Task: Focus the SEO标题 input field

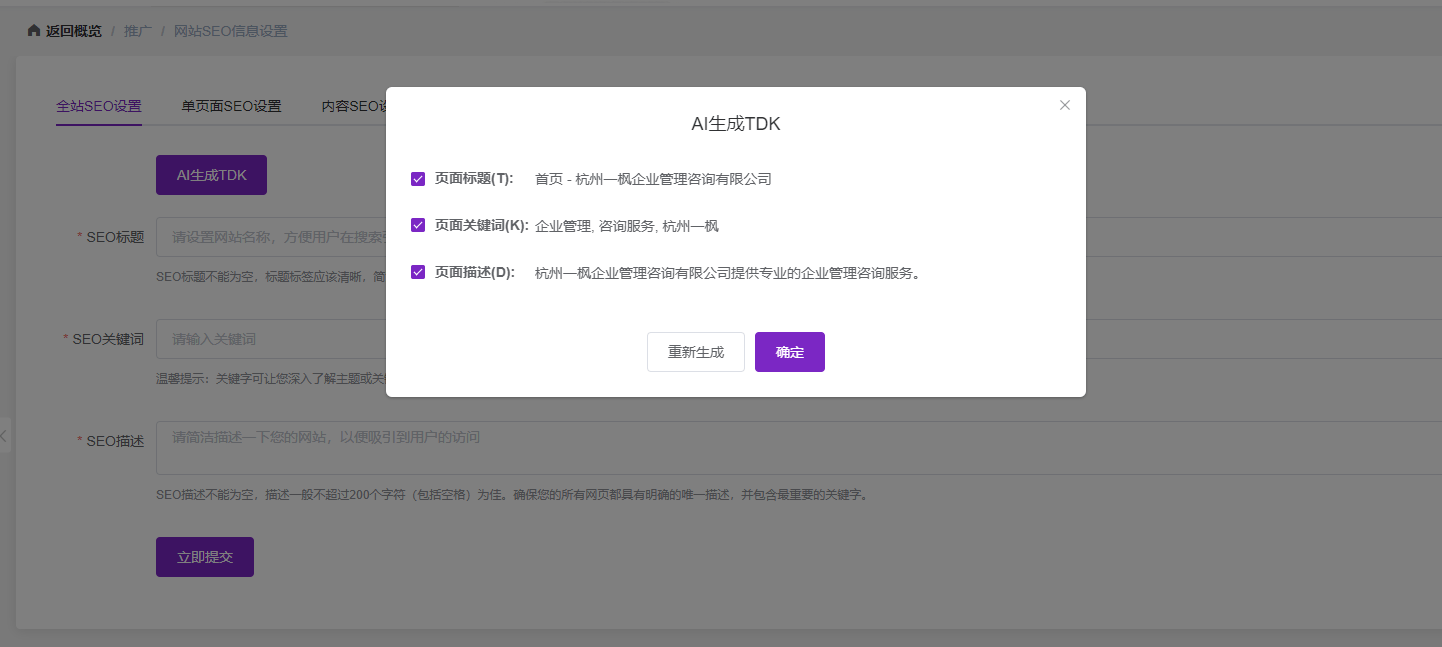Action: (270, 237)
